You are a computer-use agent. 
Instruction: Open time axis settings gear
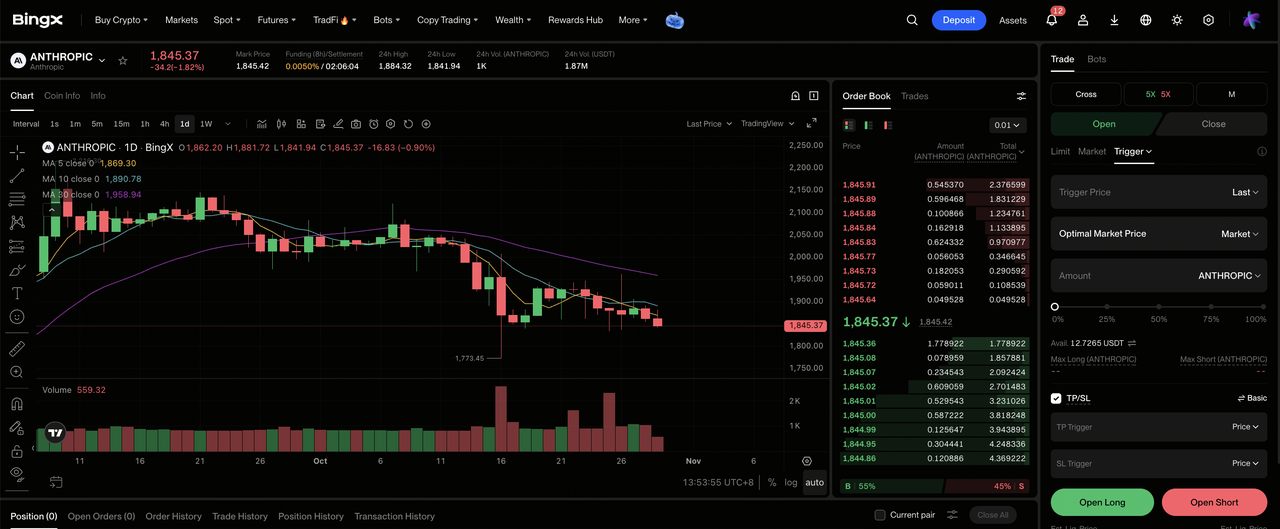[x=807, y=461]
